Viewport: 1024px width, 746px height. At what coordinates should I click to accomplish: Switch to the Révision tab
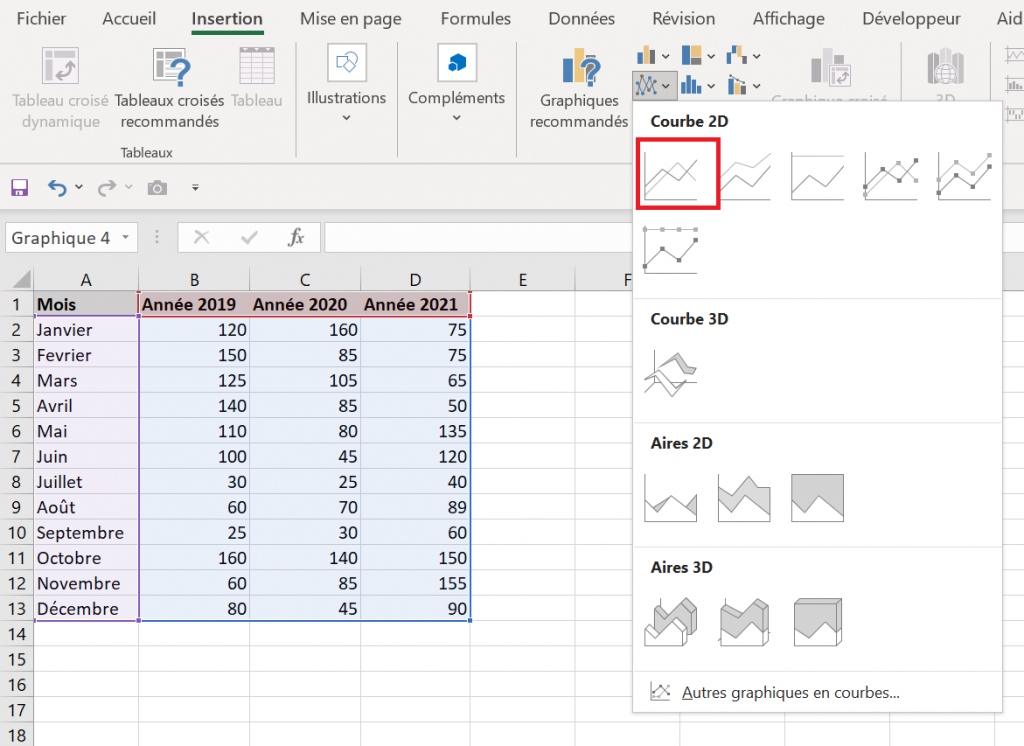(684, 18)
